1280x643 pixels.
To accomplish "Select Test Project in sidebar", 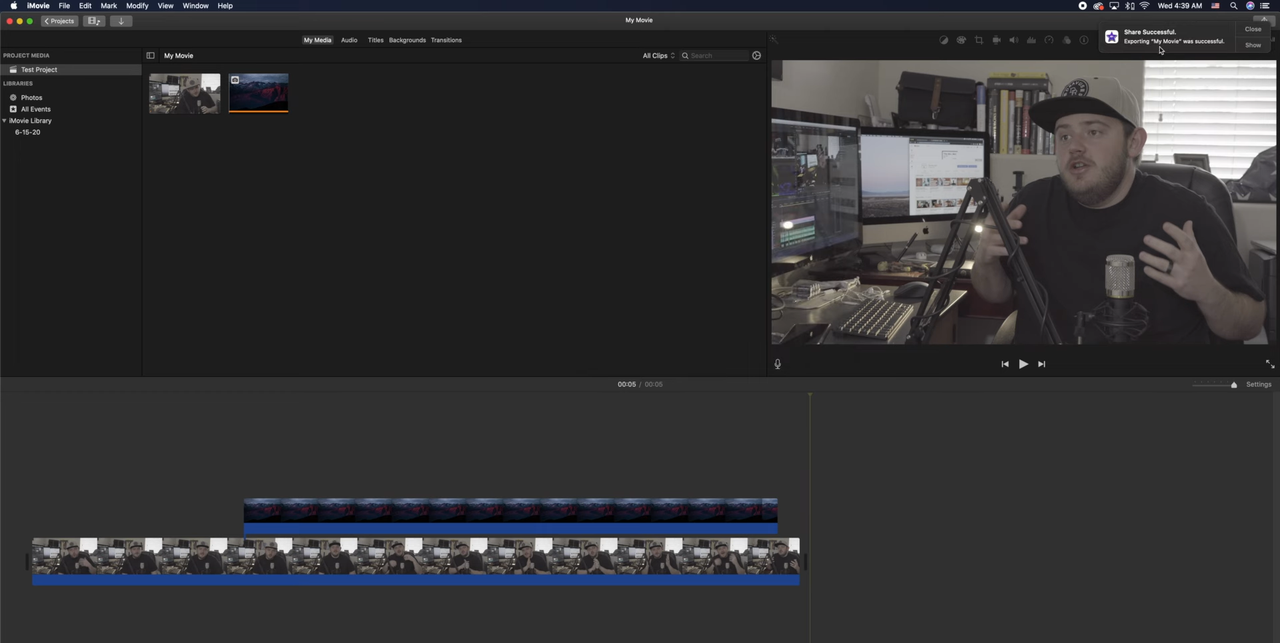I will pos(71,70).
